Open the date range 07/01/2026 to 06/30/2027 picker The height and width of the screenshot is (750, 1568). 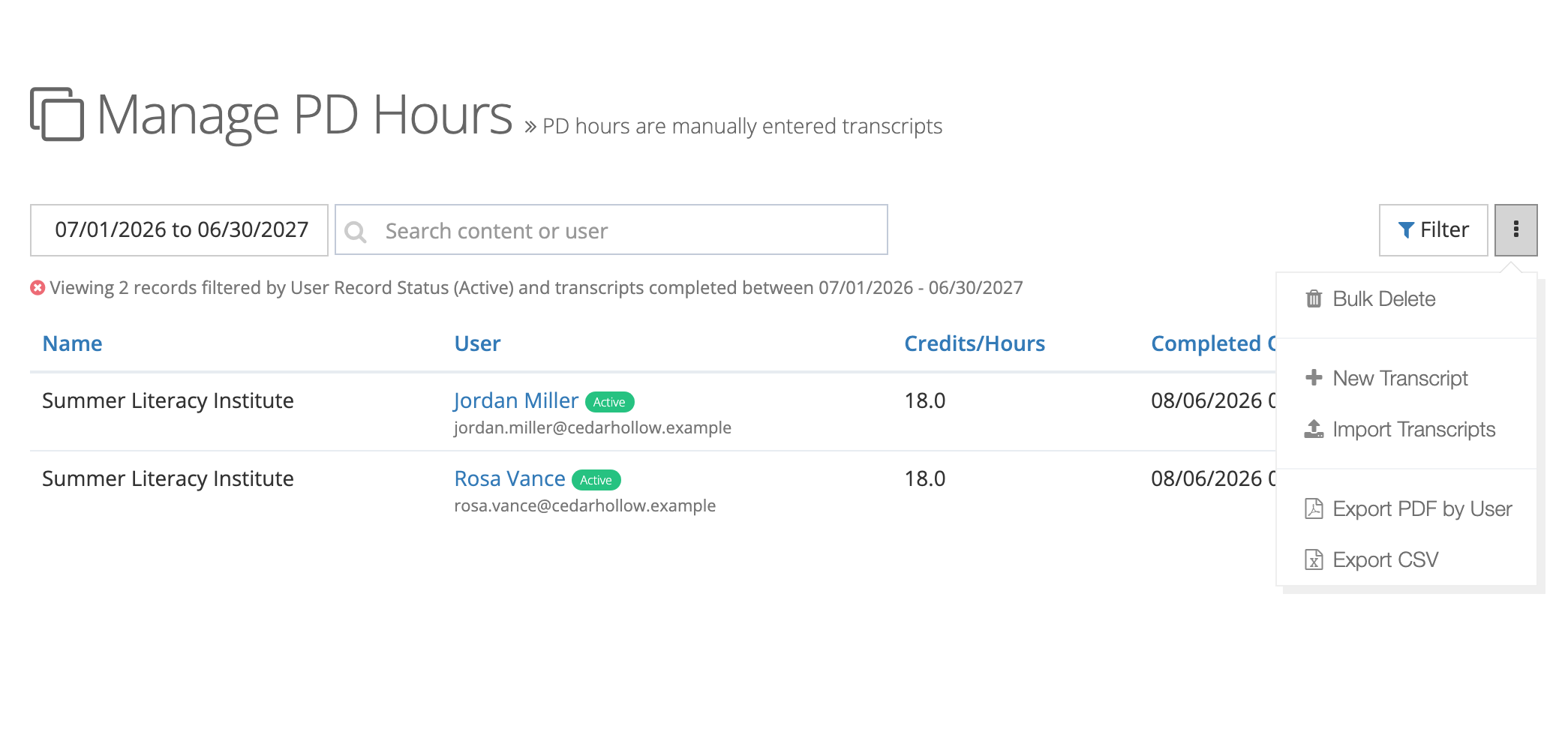point(179,230)
